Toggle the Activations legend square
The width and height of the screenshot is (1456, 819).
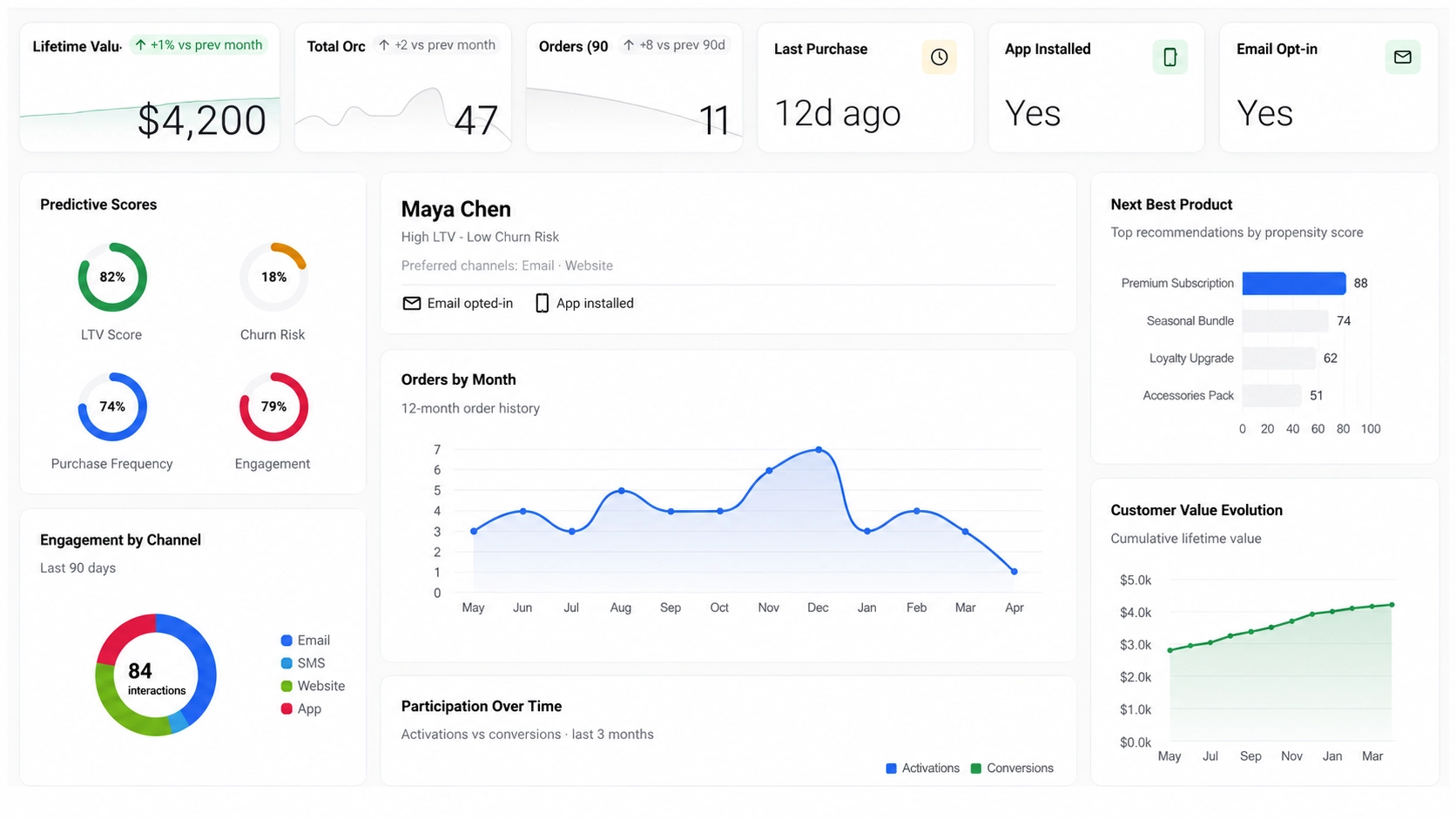(891, 769)
